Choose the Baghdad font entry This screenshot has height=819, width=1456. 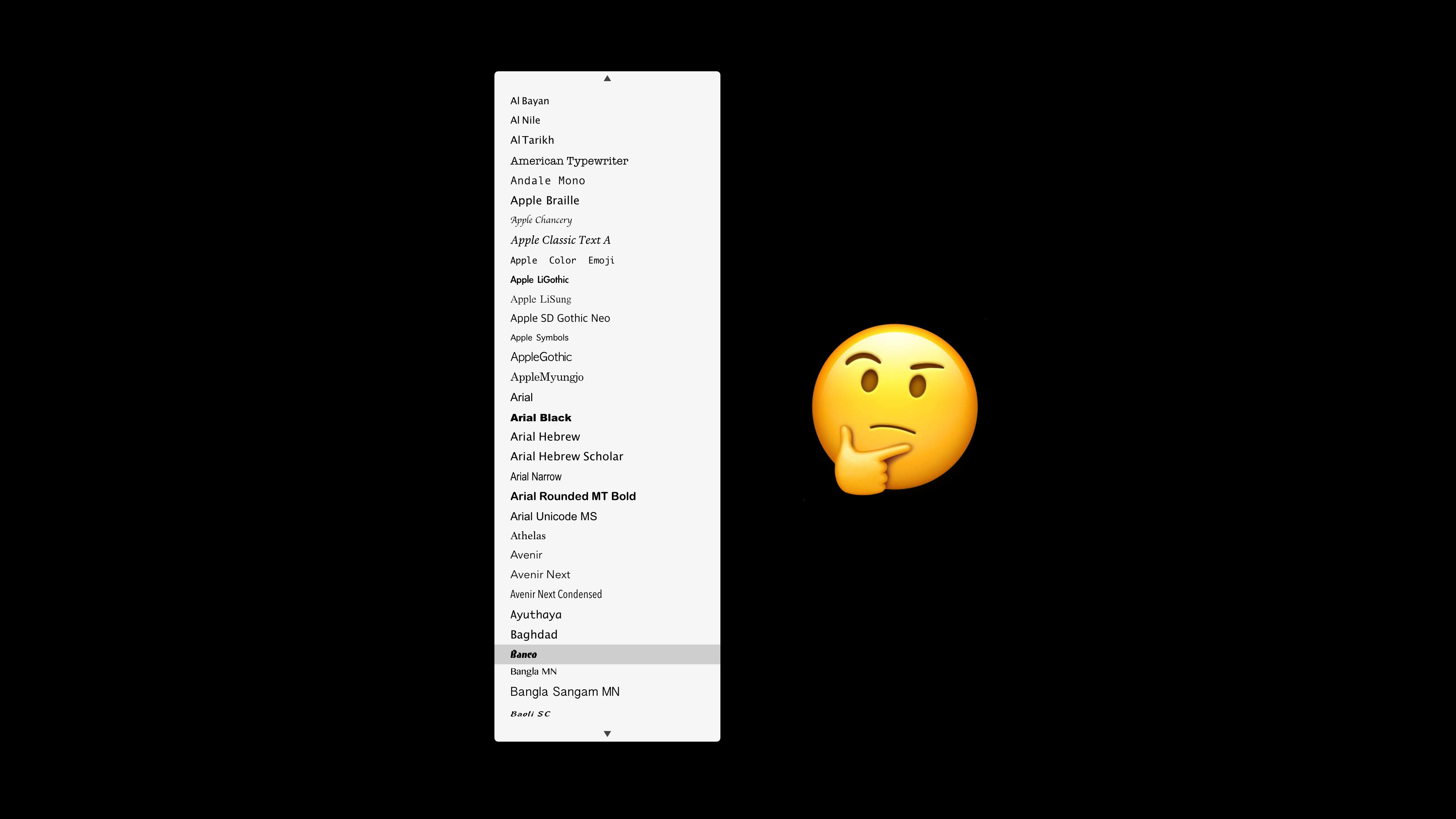607,634
